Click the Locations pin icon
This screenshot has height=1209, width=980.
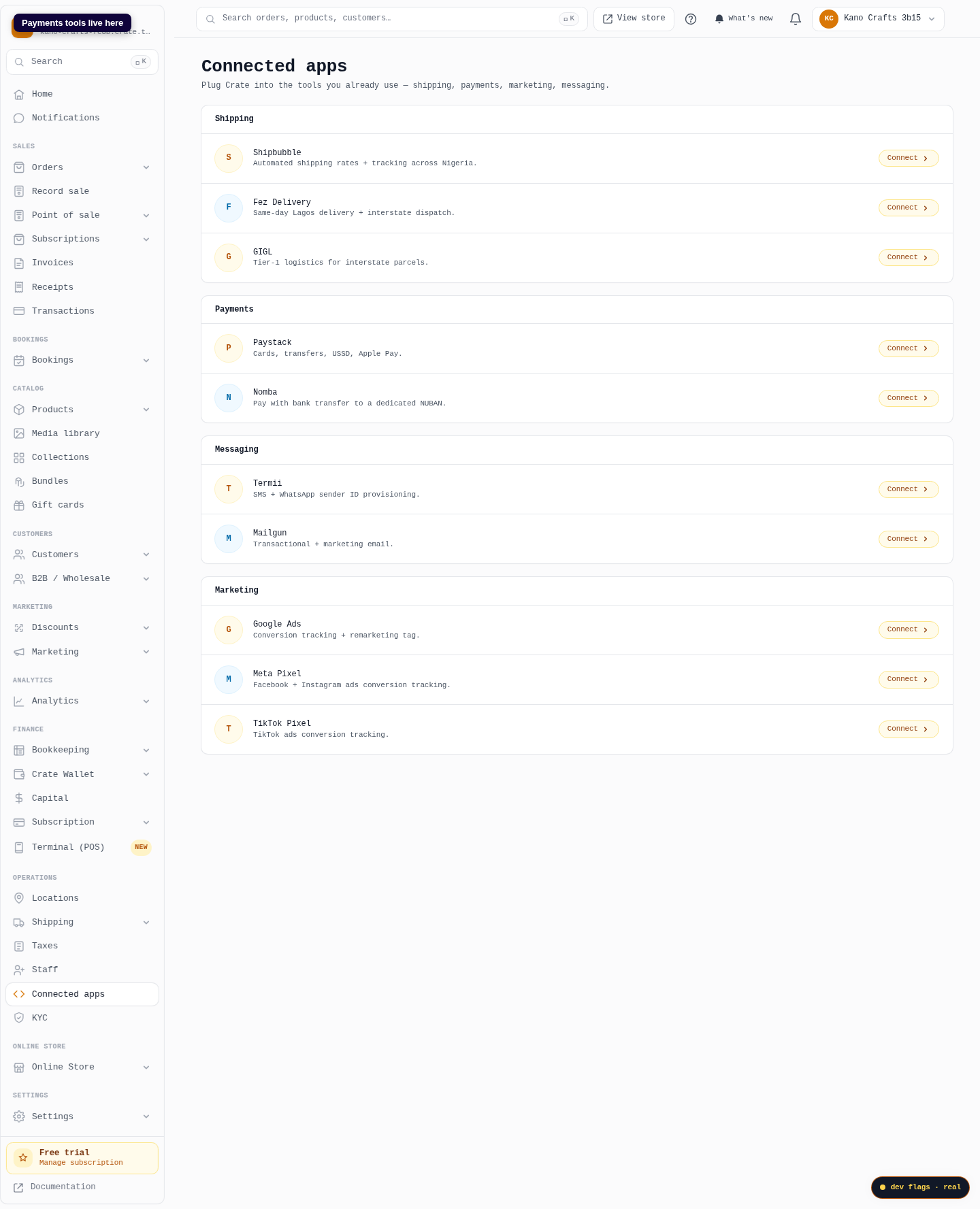pos(19,898)
